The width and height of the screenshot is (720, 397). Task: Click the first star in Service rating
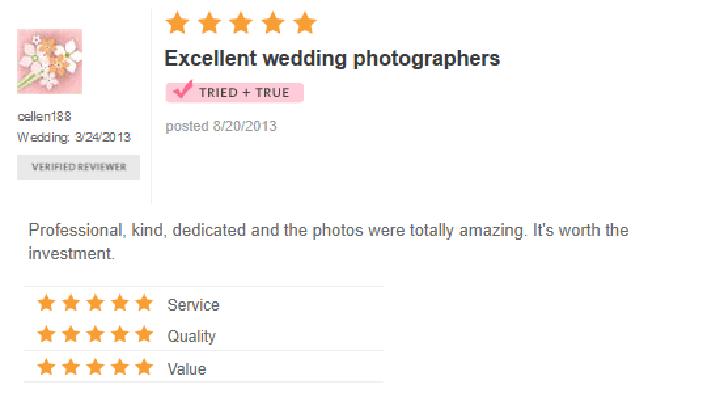pyautogui.click(x=46, y=303)
